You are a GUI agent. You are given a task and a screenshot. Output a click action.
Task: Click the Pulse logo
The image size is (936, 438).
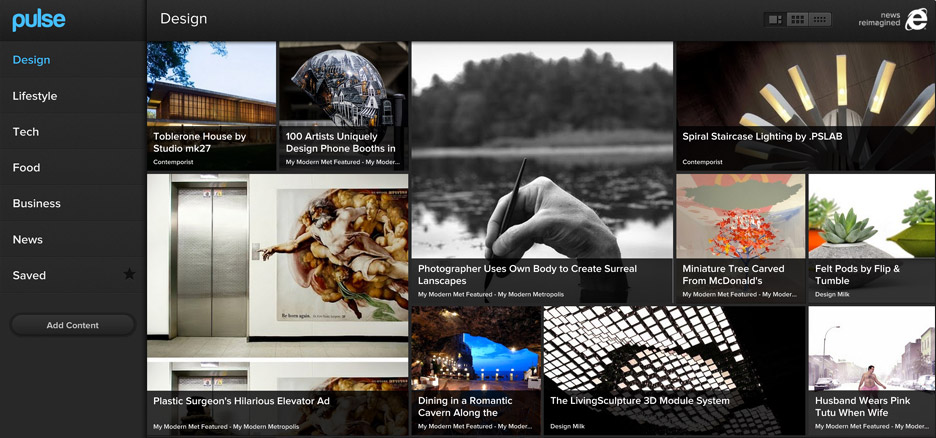[39, 19]
